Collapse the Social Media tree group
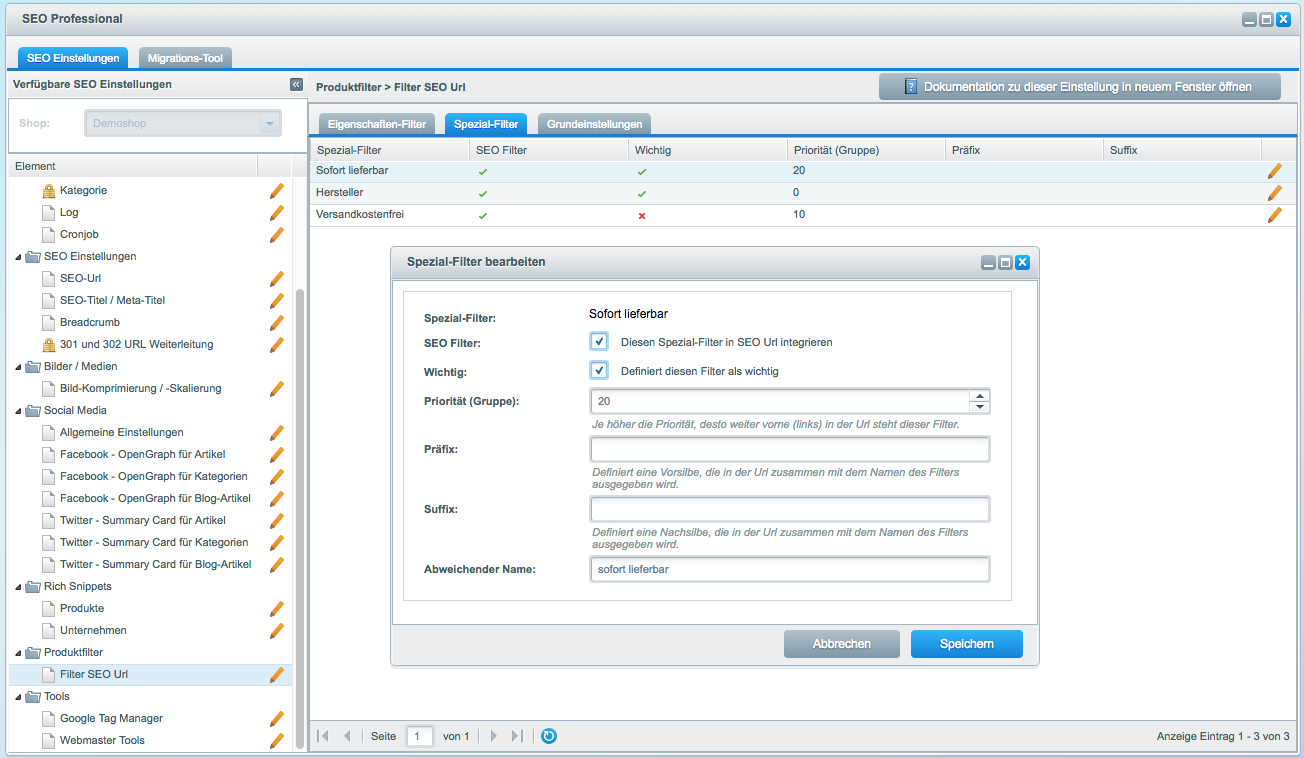The image size is (1304, 758). click(x=19, y=411)
